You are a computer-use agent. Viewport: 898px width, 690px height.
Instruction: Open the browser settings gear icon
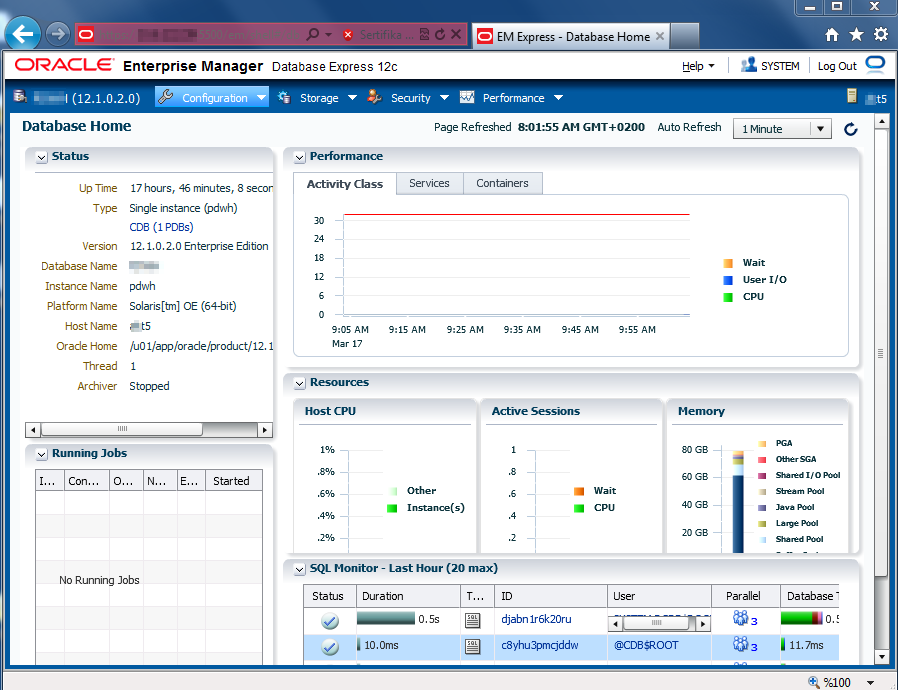point(880,34)
